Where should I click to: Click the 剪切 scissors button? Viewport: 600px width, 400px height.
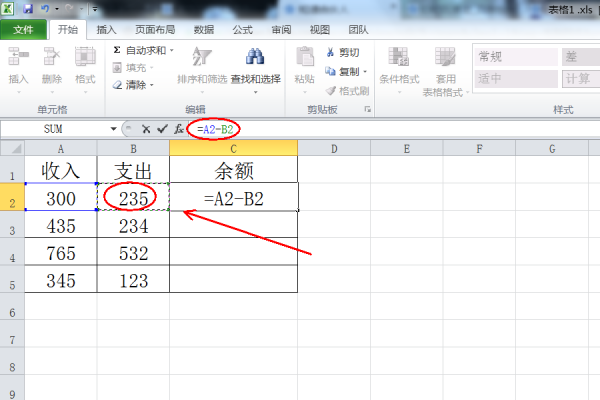tap(343, 52)
